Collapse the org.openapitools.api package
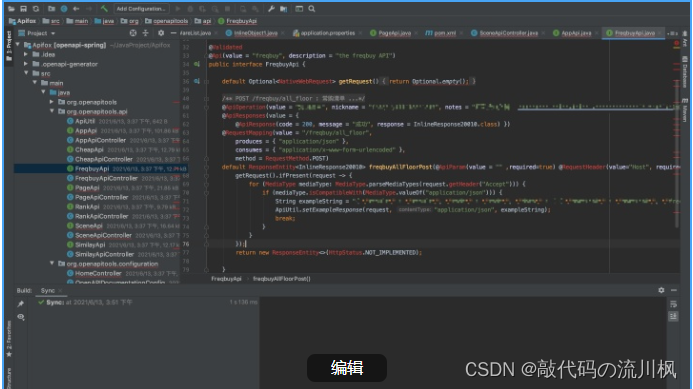 tap(52, 111)
